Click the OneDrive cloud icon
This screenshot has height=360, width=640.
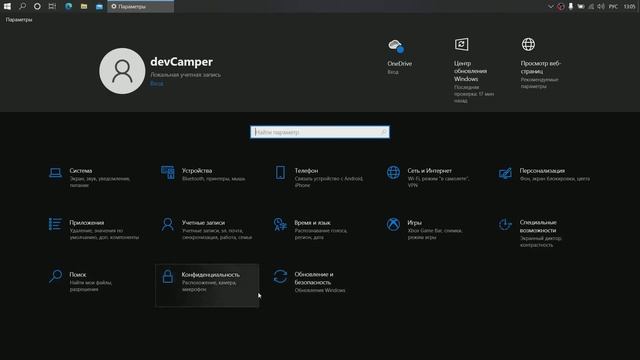pos(396,46)
